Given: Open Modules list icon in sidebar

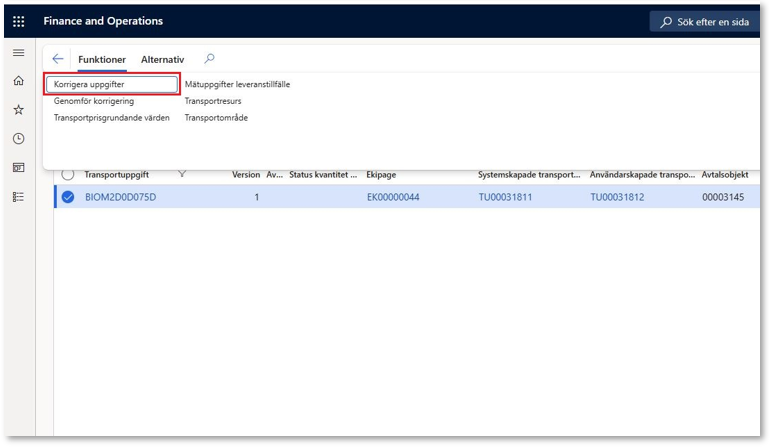Looking at the screenshot, I should click(x=18, y=196).
